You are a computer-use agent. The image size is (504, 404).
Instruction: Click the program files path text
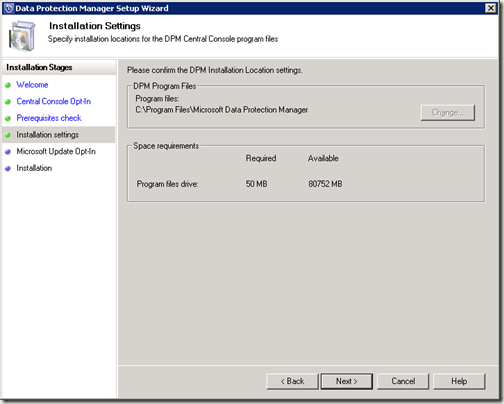tap(222, 110)
